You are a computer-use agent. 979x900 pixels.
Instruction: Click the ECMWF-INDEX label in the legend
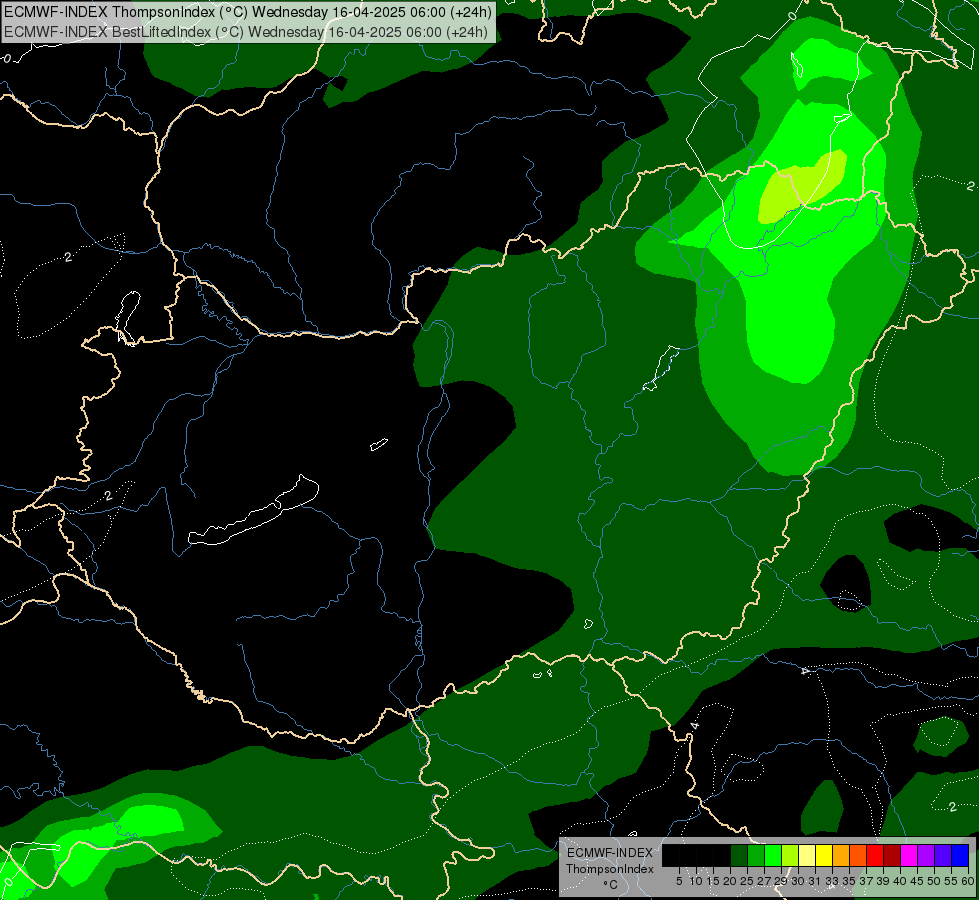610,853
